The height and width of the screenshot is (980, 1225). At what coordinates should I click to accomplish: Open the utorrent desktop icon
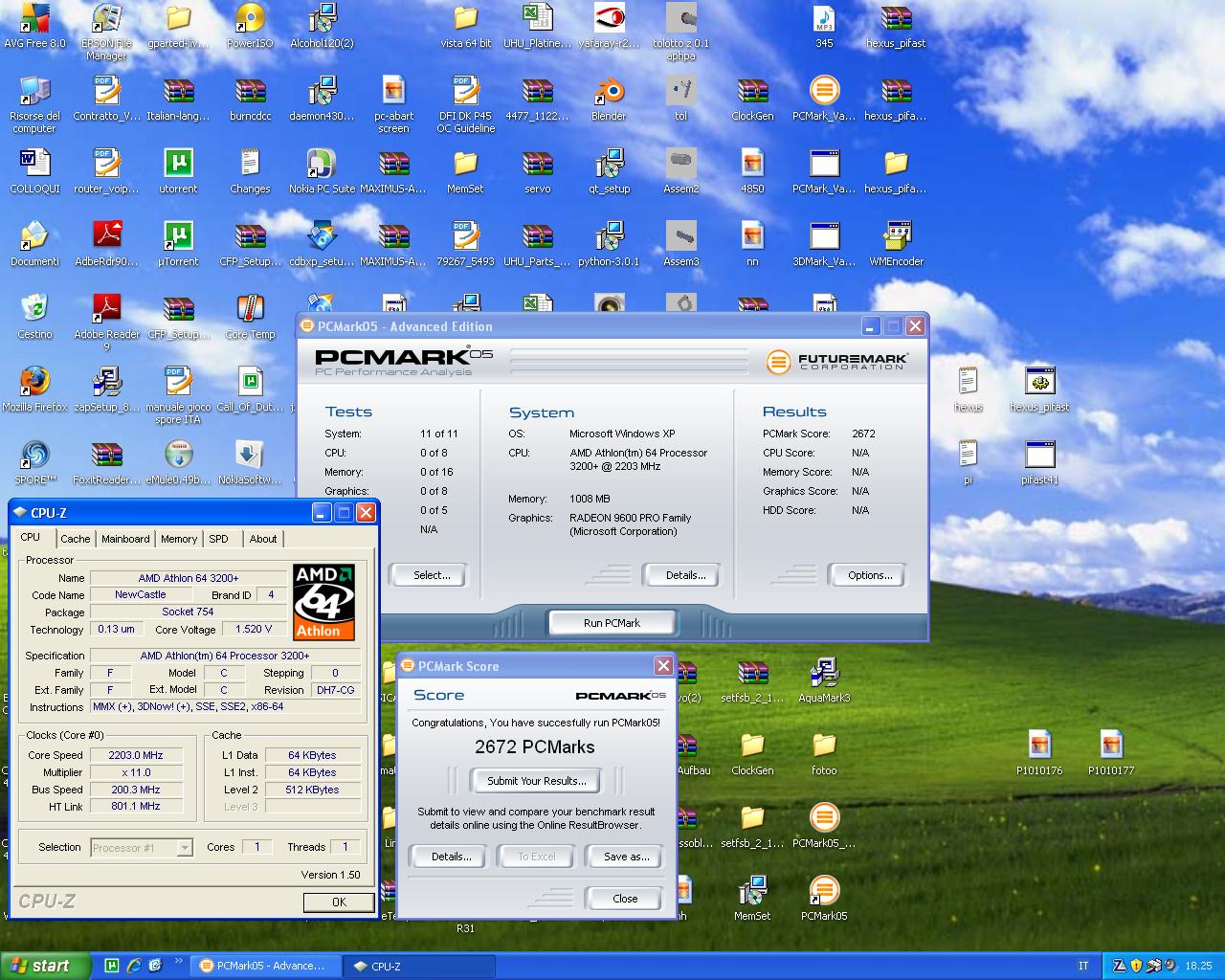[x=178, y=171]
